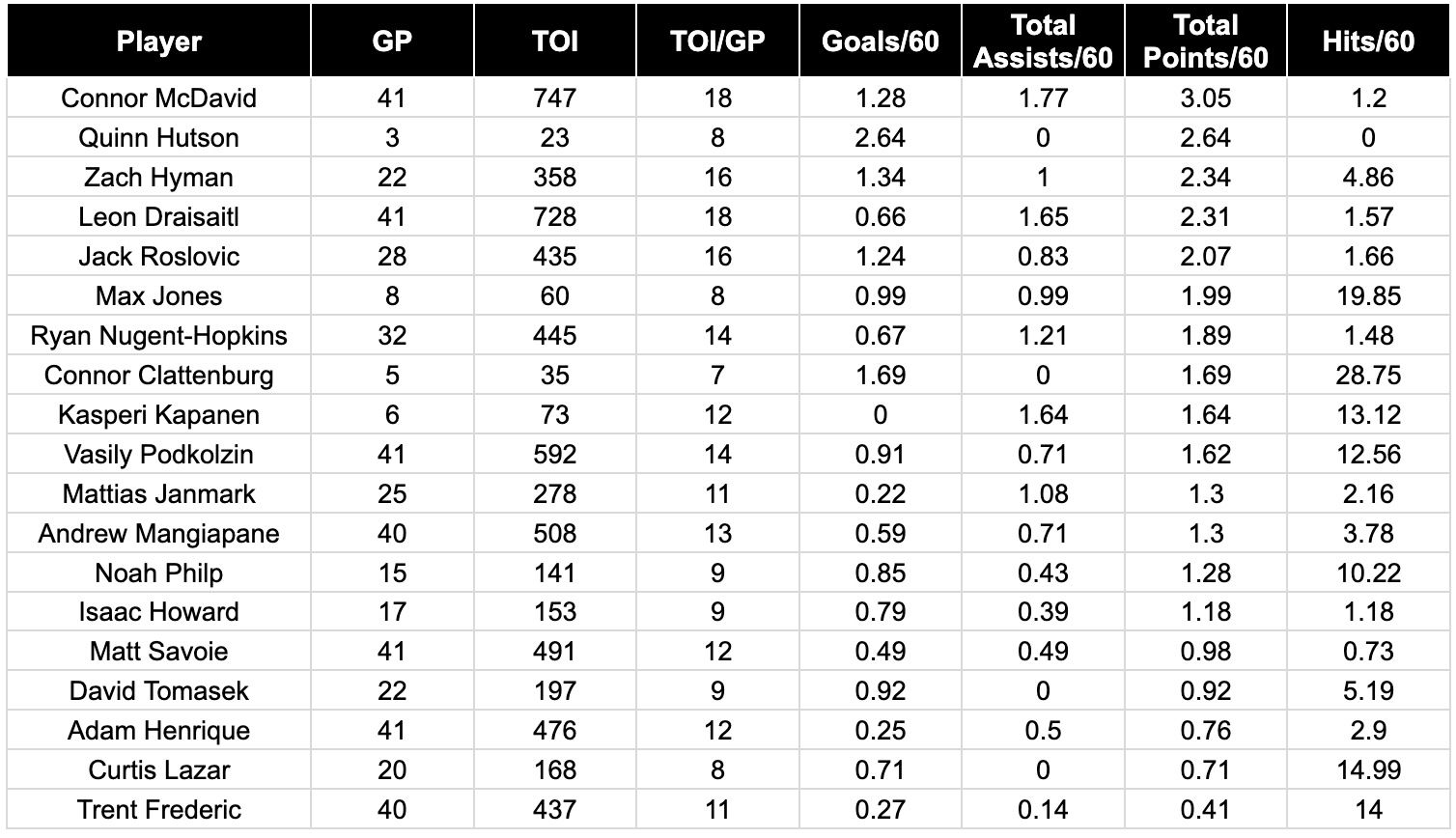
Task: Click Vasily Podkolzin's TOI value 592
Action: [554, 455]
